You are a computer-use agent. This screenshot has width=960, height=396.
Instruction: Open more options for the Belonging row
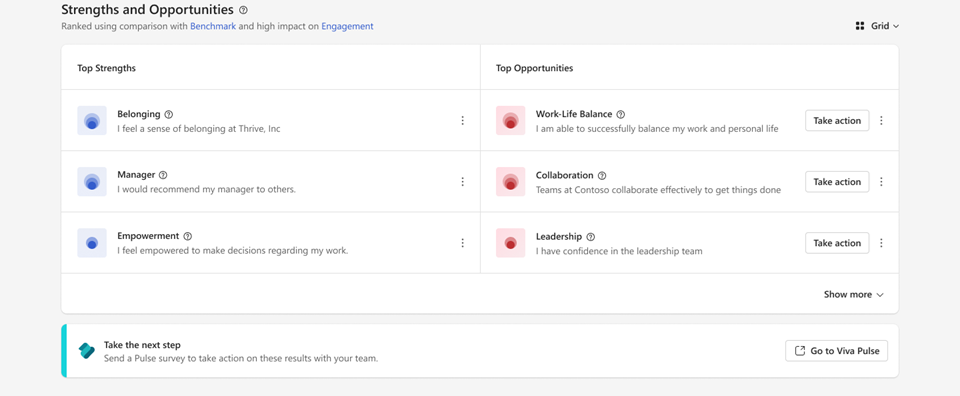[x=463, y=121]
